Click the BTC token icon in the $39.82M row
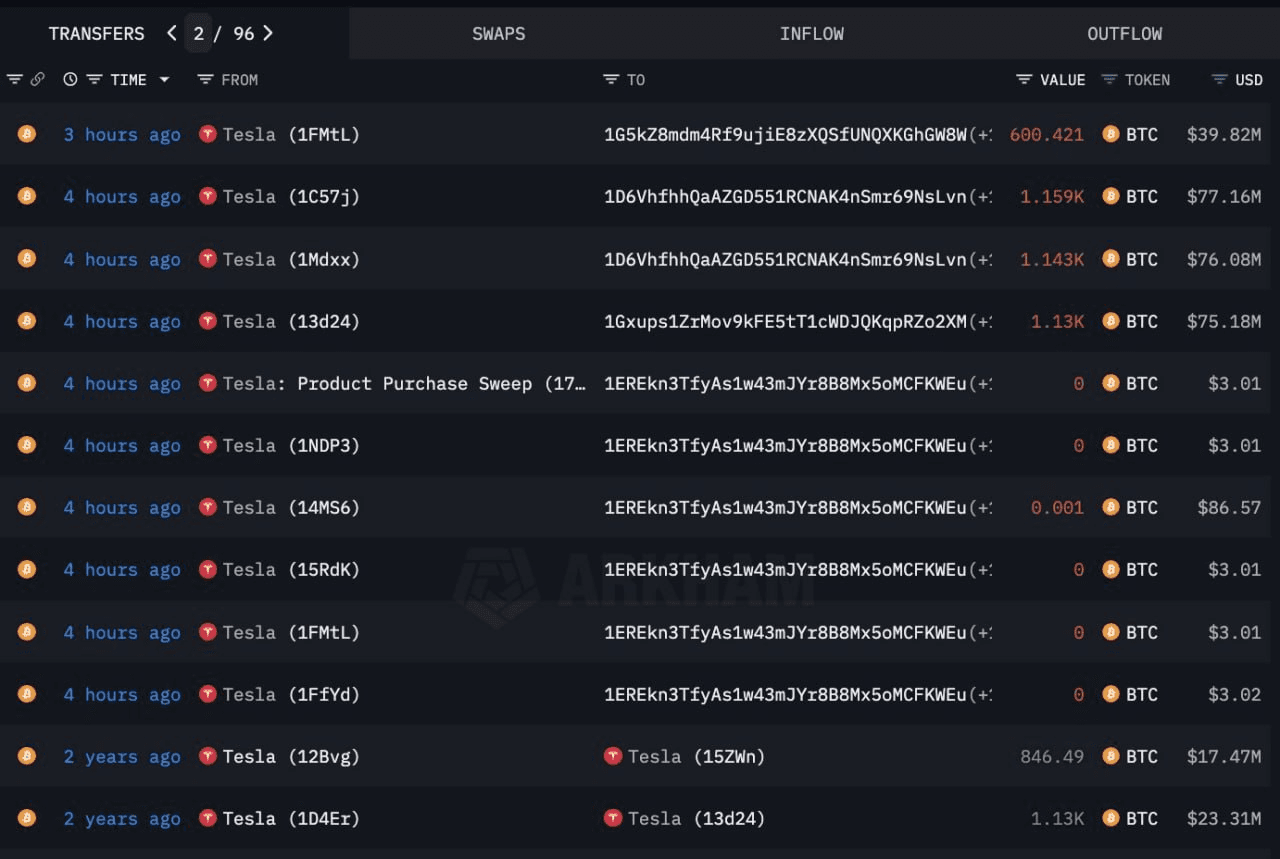This screenshot has width=1280, height=859. [x=1111, y=134]
